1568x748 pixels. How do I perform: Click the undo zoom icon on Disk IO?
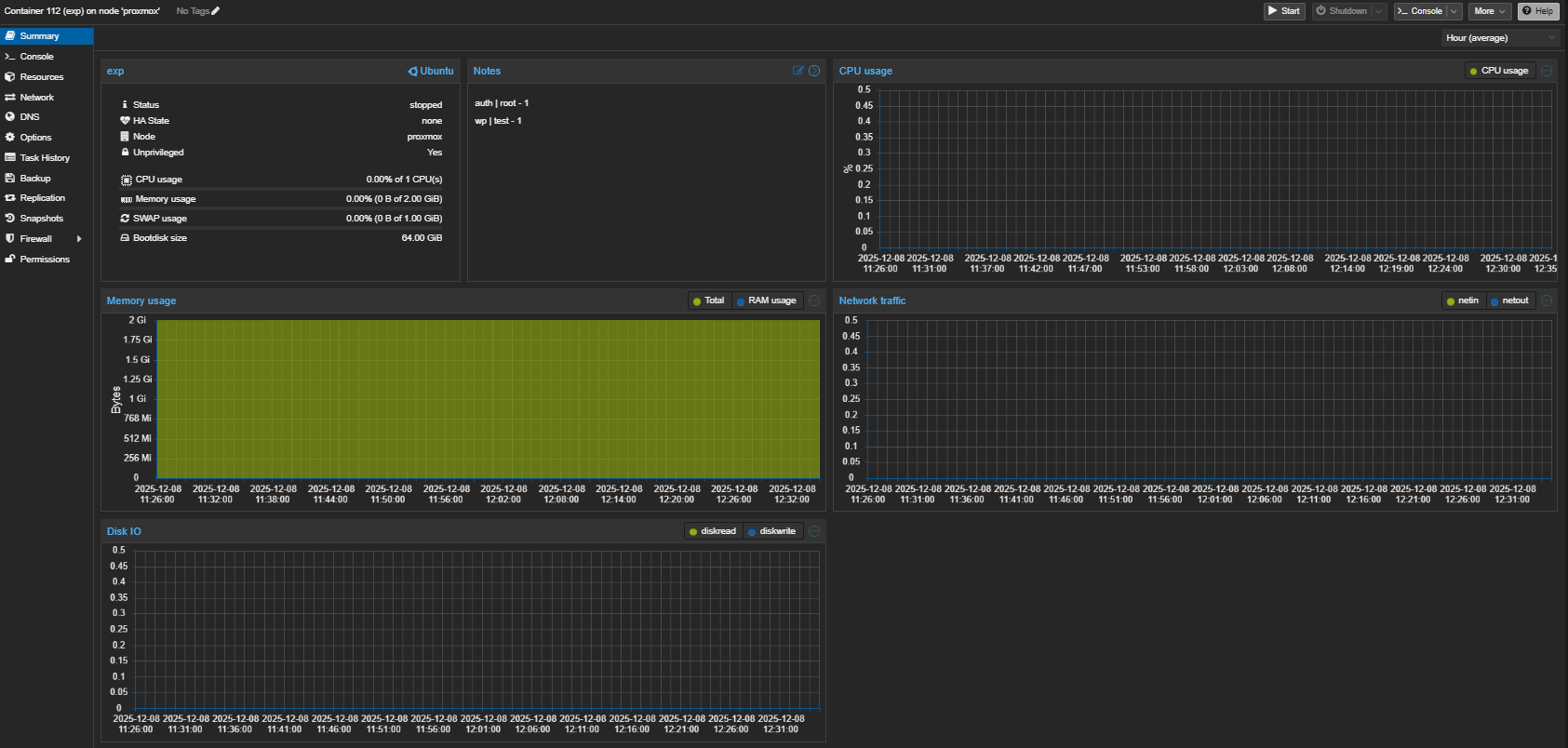(x=814, y=531)
